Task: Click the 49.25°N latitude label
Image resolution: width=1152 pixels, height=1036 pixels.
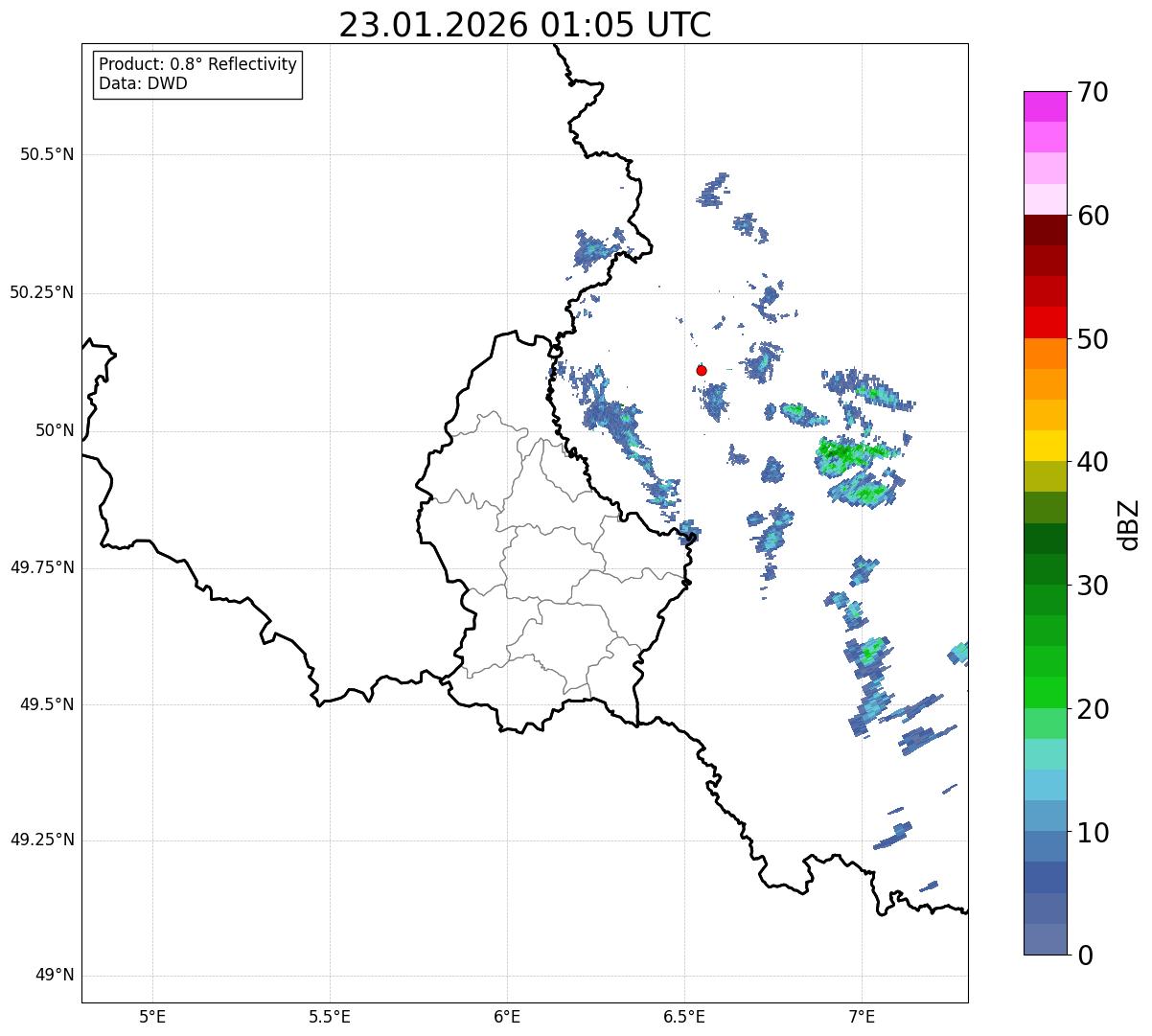Action: pos(41,840)
